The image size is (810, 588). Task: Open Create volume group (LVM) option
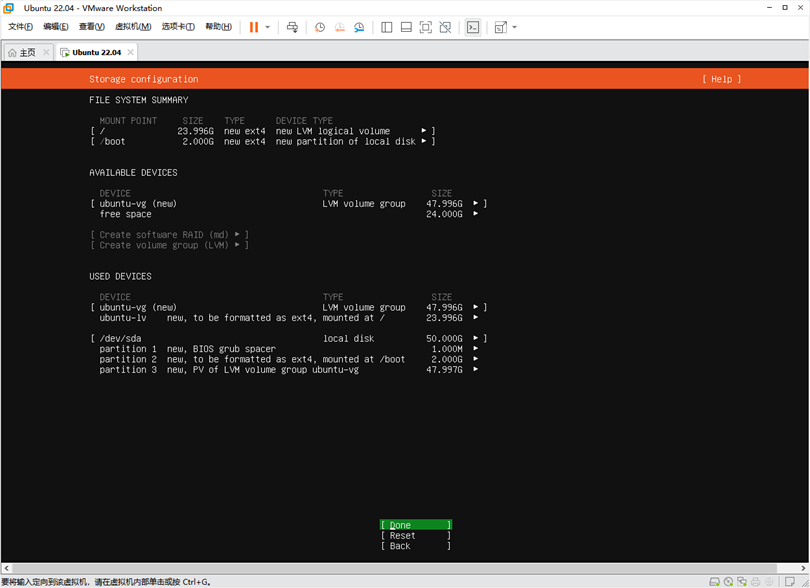169,245
